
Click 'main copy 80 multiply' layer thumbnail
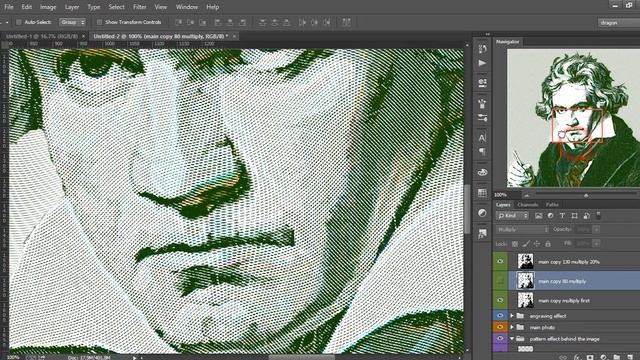(525, 281)
